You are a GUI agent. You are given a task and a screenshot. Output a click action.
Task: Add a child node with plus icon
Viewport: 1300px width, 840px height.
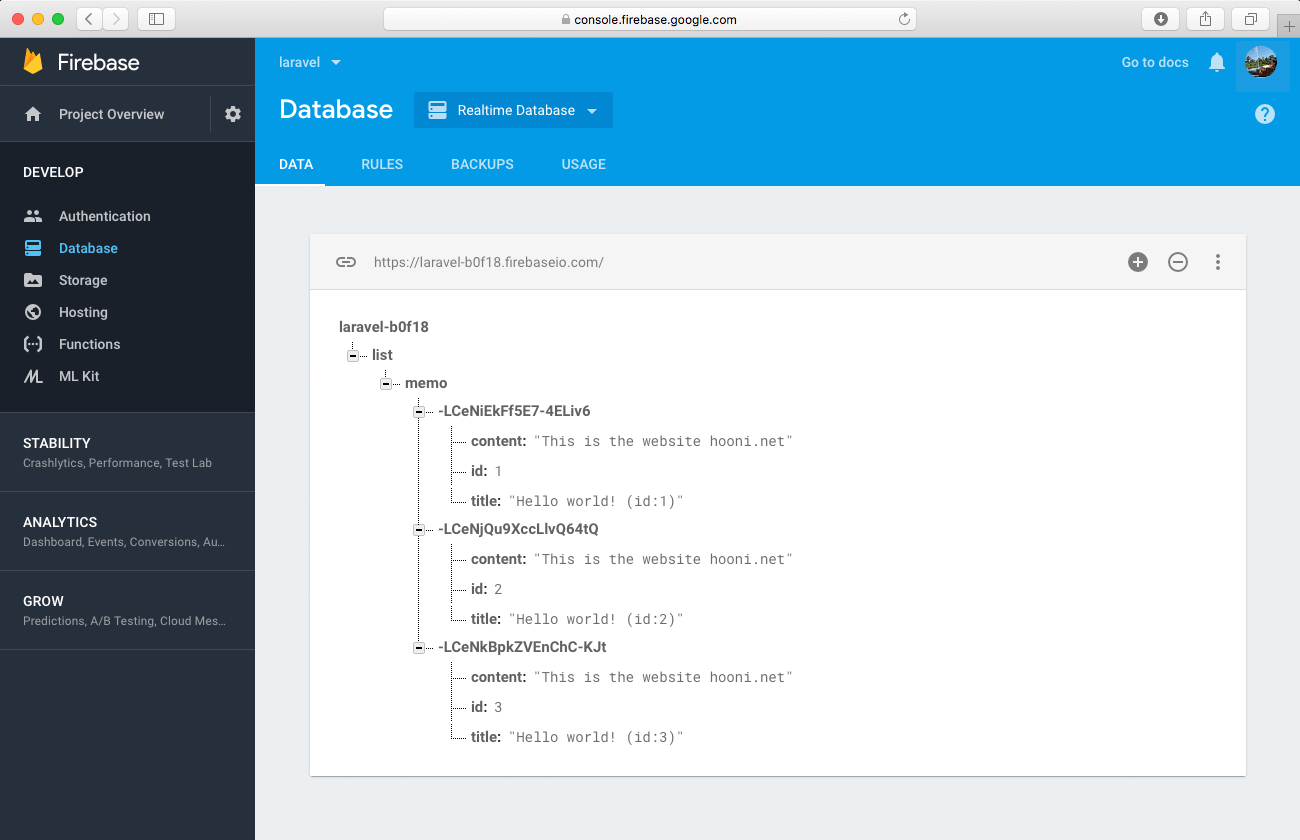point(1138,262)
